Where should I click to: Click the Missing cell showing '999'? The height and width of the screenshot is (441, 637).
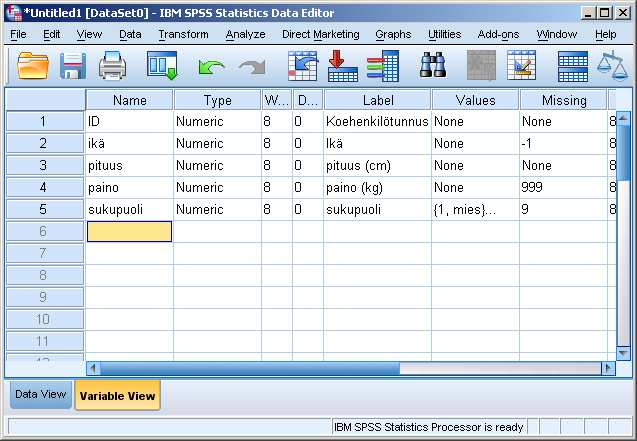coord(563,187)
